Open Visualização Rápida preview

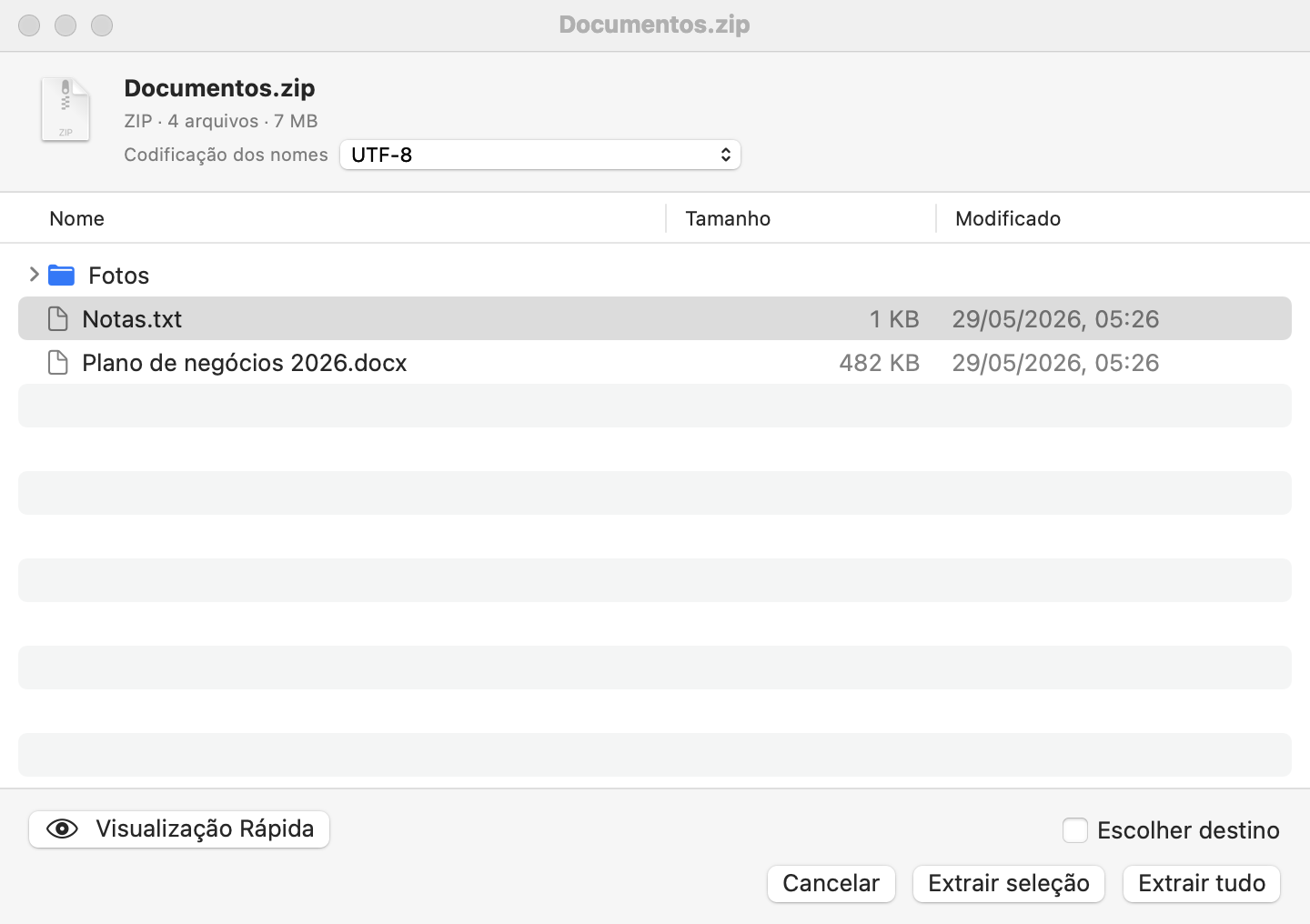coord(179,829)
